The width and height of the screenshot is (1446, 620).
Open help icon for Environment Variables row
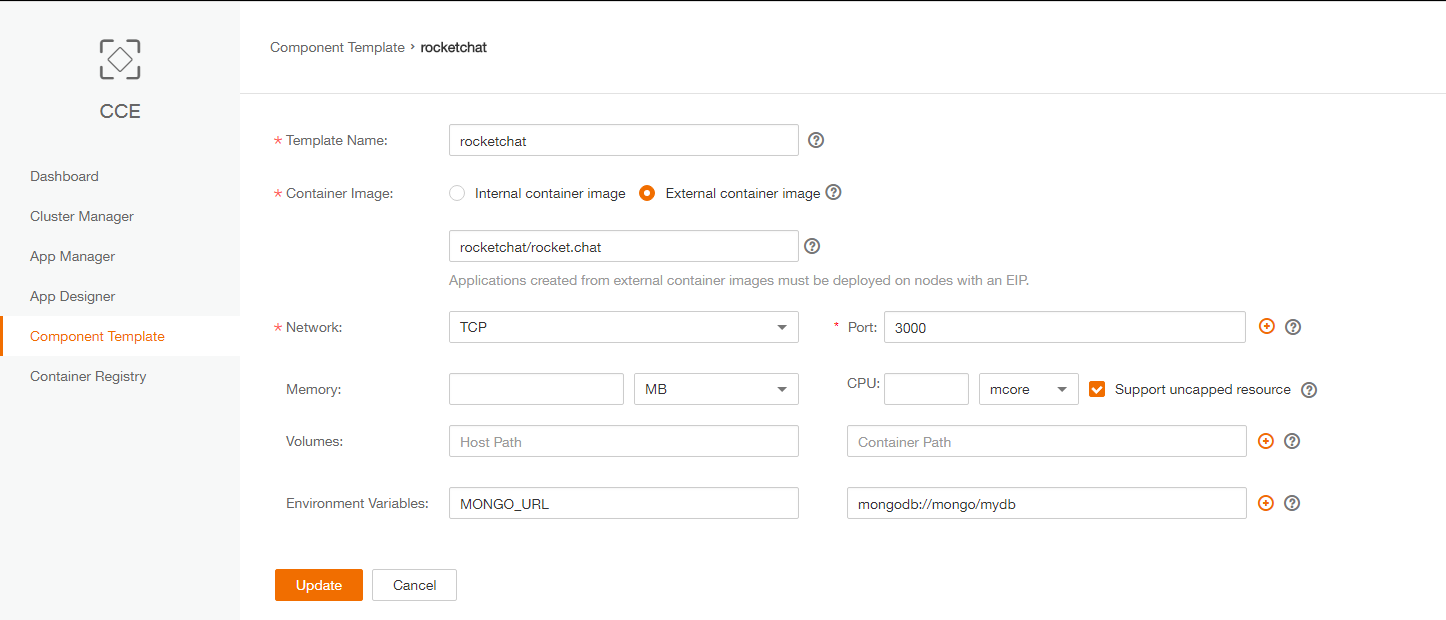tap(1292, 503)
